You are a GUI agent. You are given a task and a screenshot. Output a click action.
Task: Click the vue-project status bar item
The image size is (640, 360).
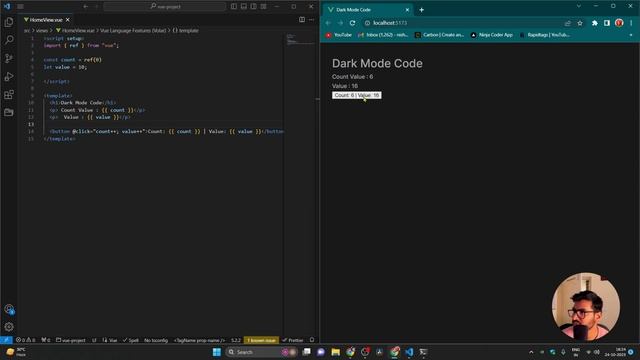click(x=71, y=340)
